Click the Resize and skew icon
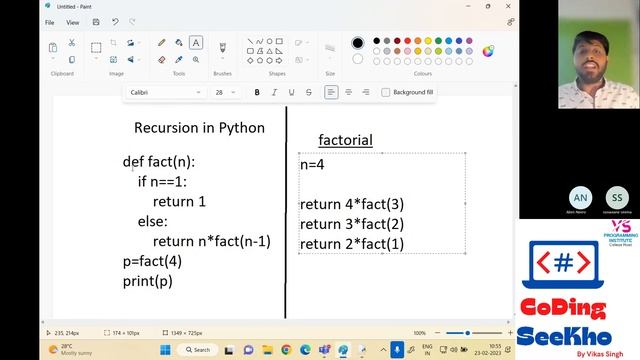 (113, 60)
